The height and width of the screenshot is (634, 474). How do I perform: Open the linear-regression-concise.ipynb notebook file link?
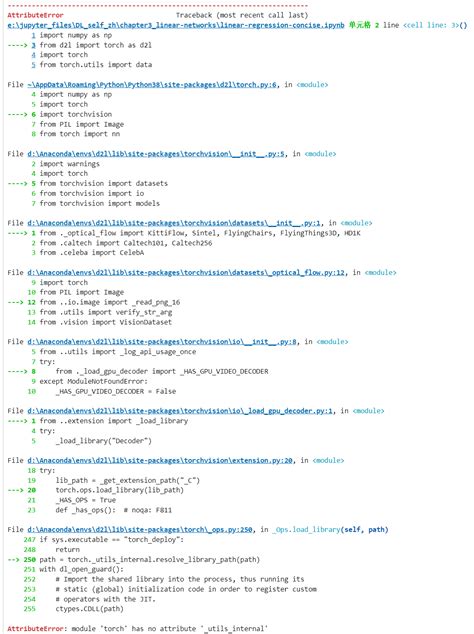tap(176, 25)
